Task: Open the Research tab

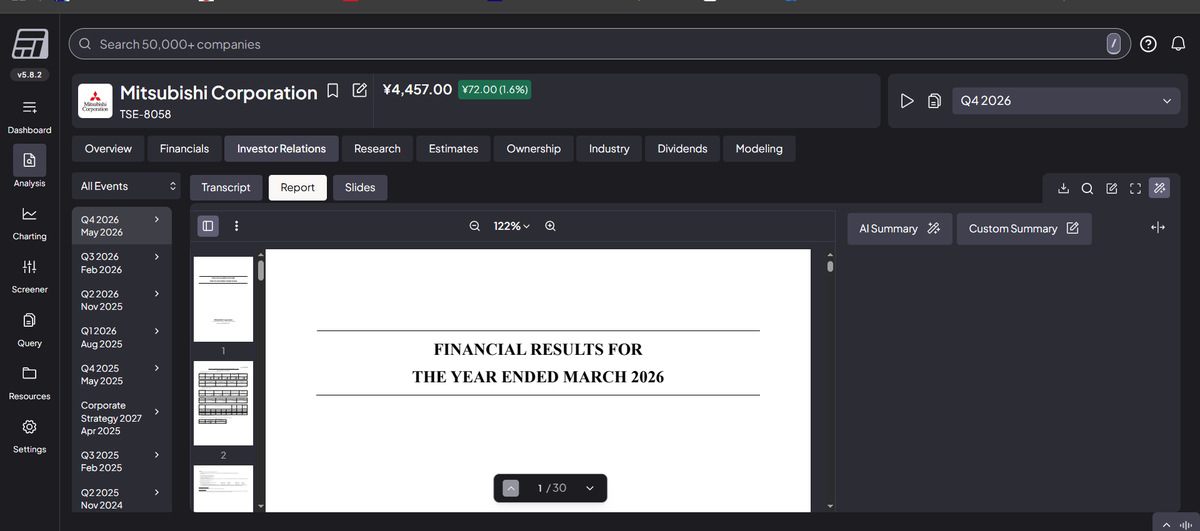Action: coord(377,148)
